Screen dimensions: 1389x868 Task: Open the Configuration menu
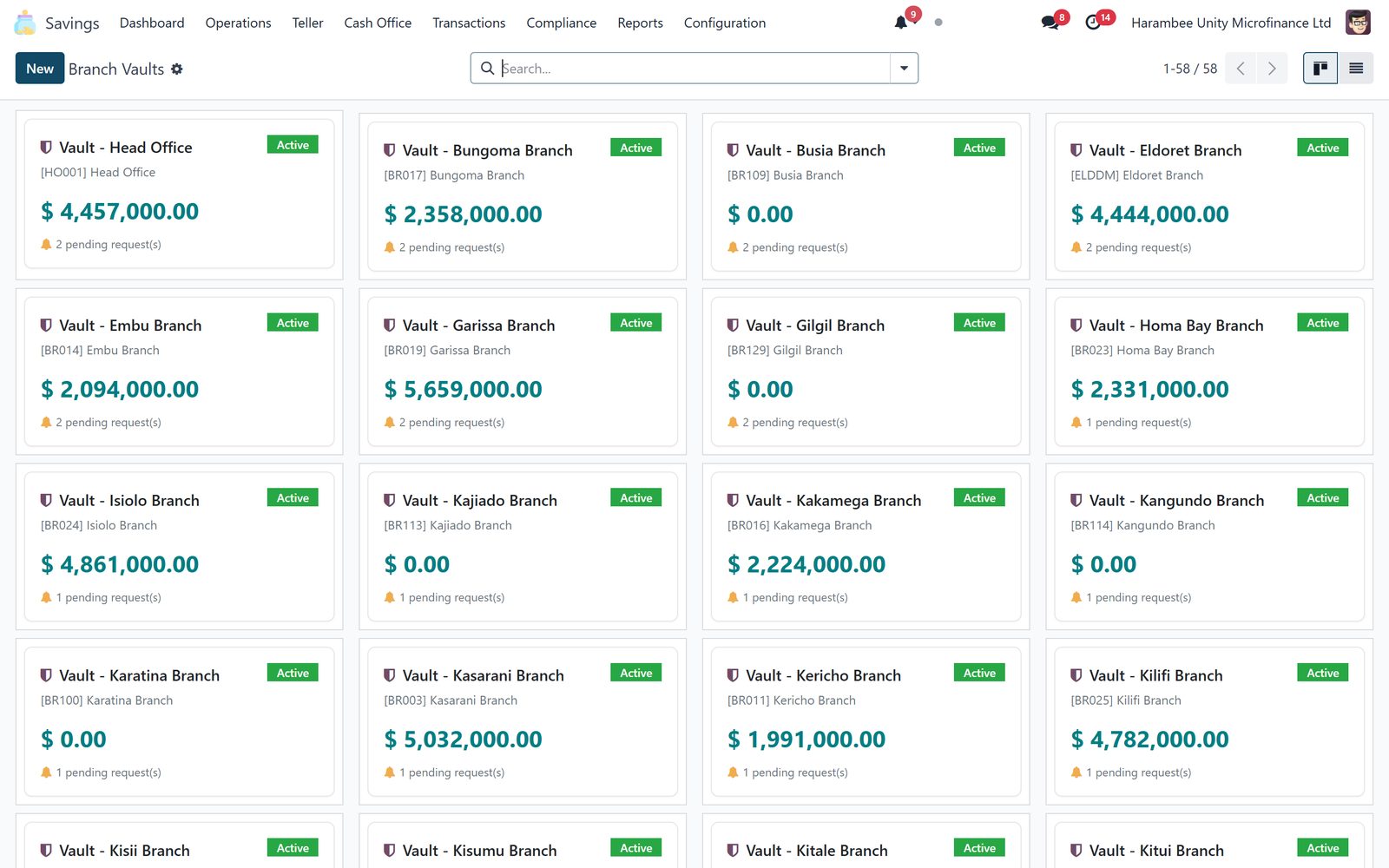pyautogui.click(x=725, y=23)
